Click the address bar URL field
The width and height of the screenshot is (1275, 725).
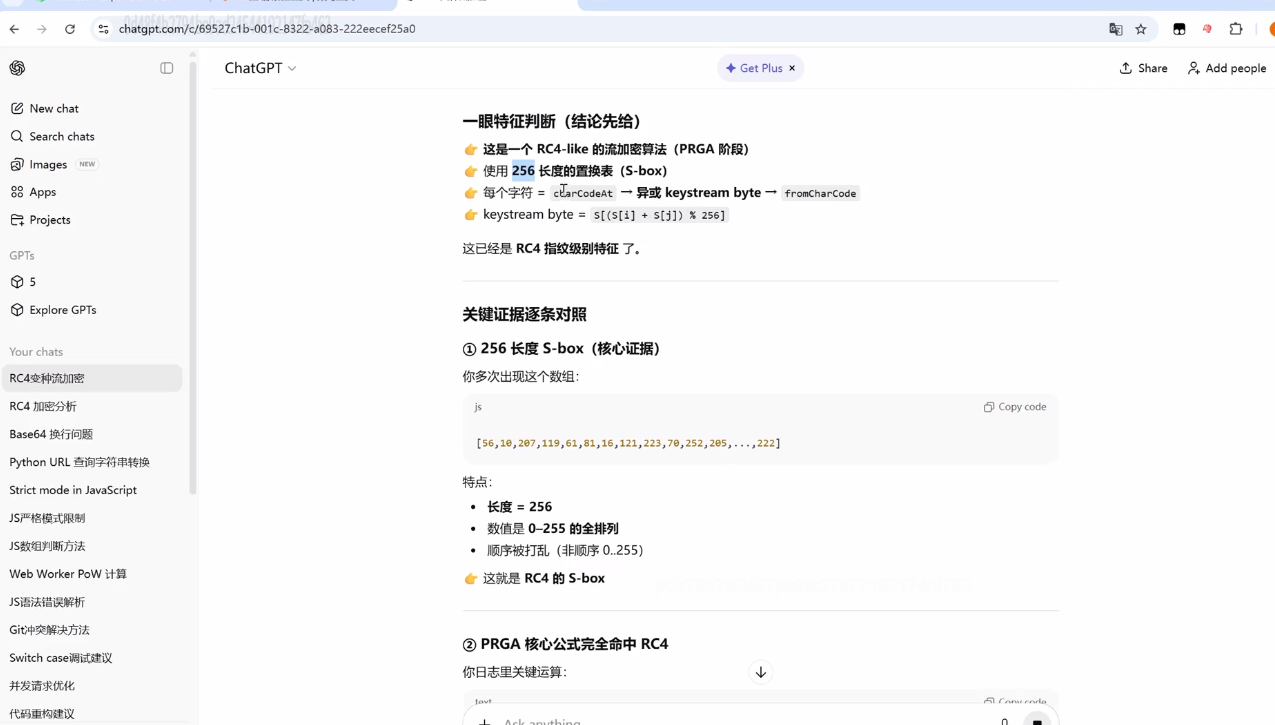point(600,29)
